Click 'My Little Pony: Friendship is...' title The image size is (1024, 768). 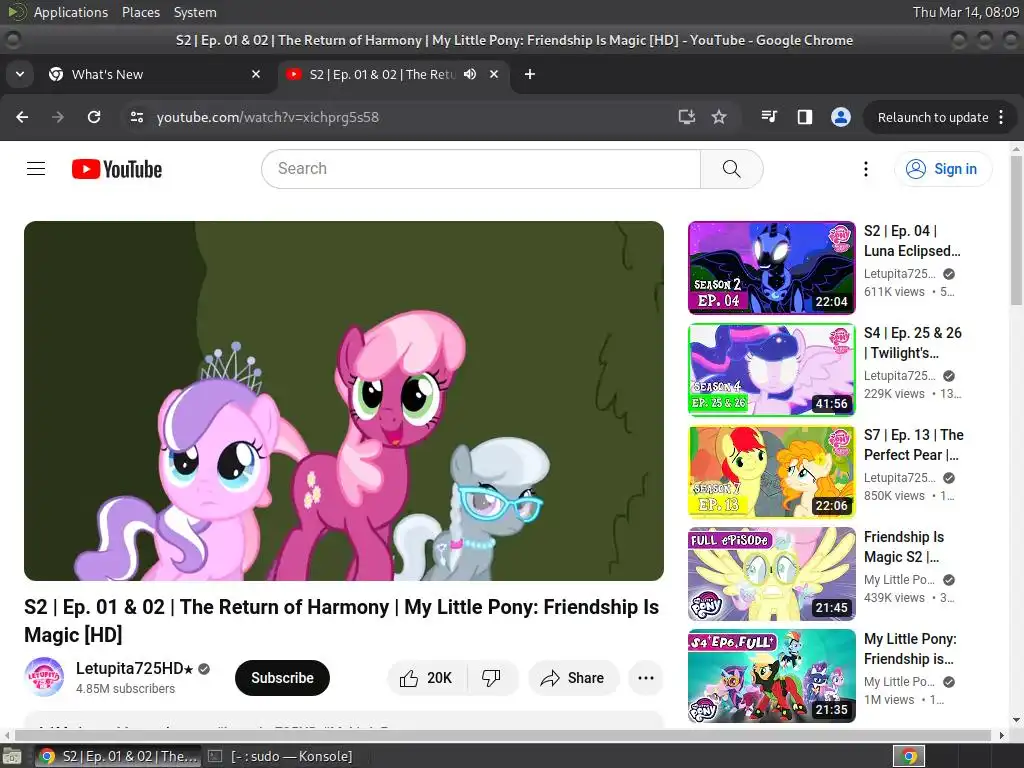tap(910, 648)
